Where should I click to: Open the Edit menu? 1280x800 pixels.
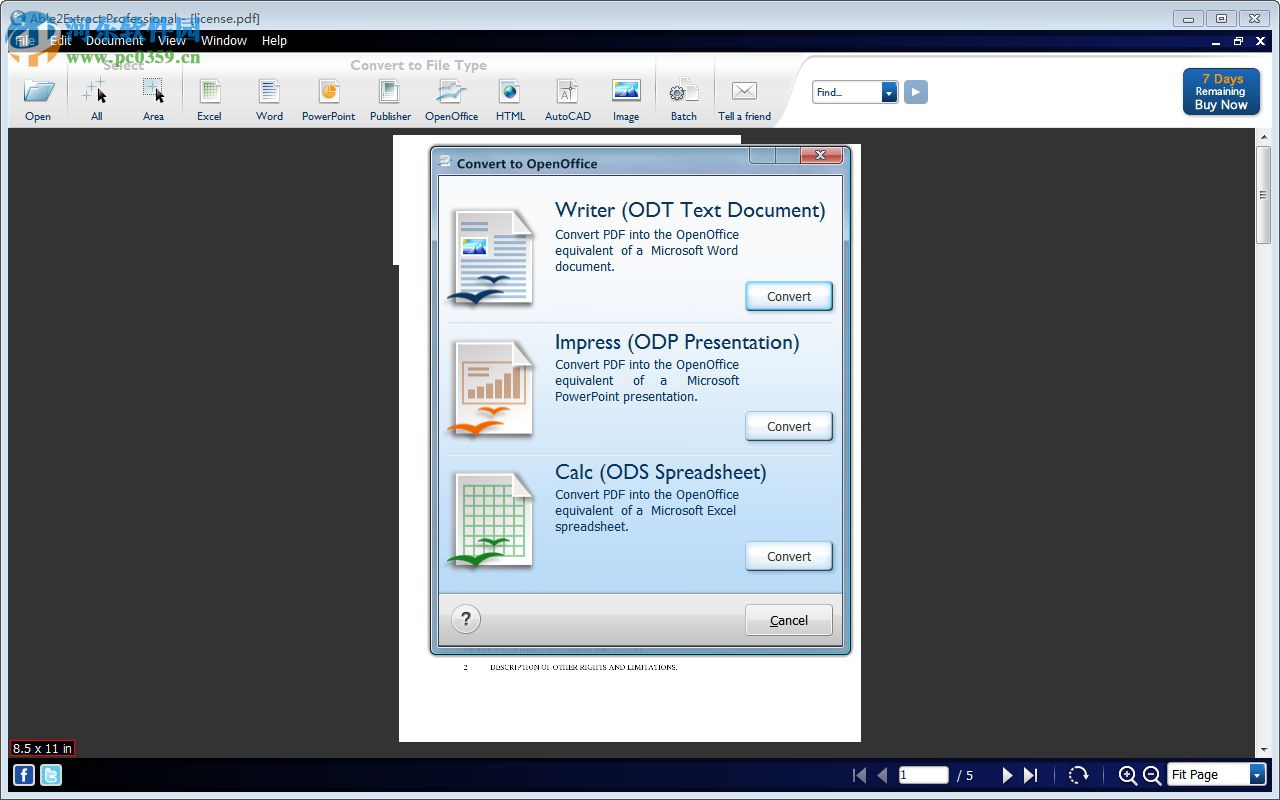[61, 41]
